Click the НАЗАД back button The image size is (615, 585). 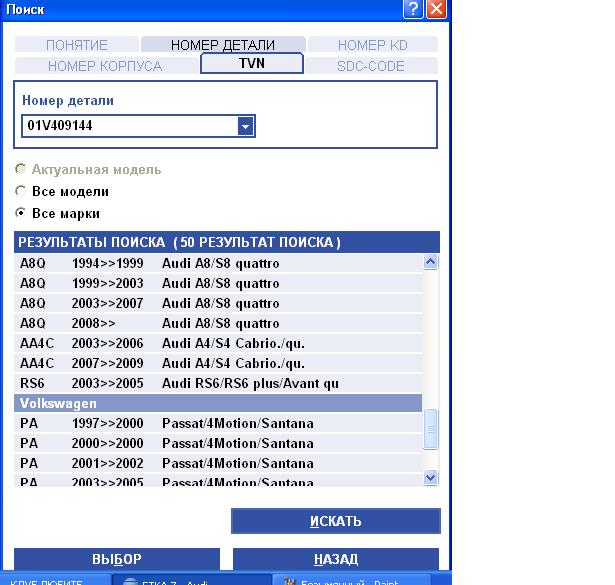click(x=335, y=559)
